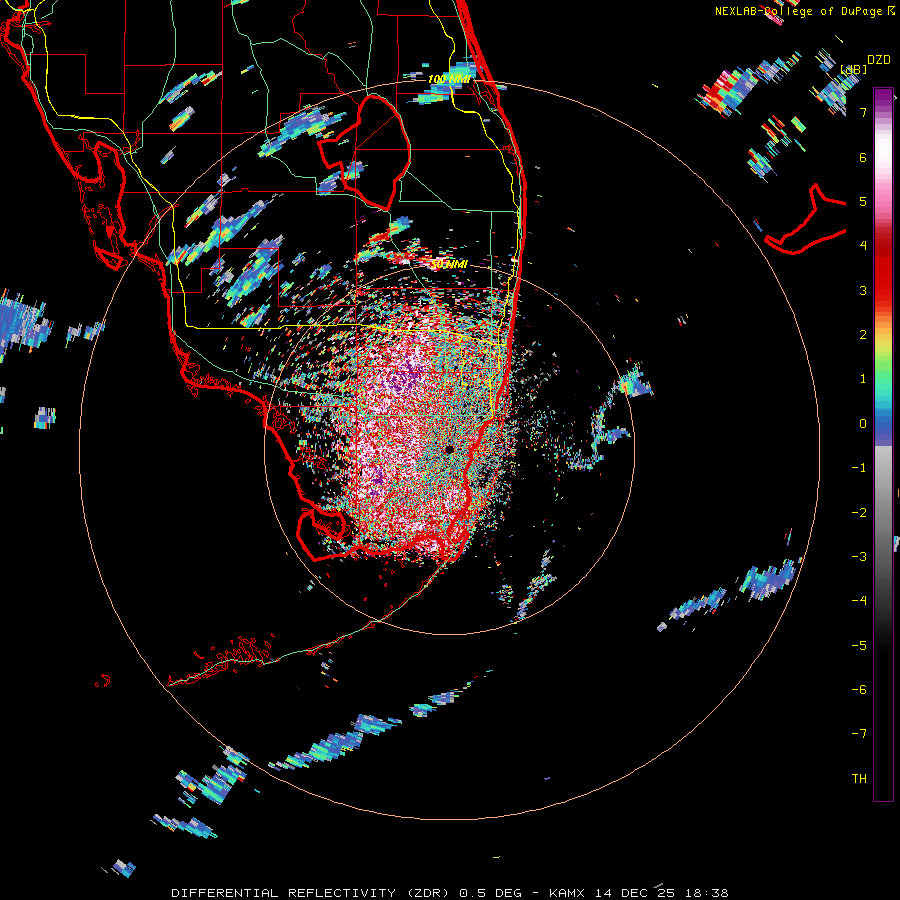Click the -5 dB tick label

[x=859, y=646]
